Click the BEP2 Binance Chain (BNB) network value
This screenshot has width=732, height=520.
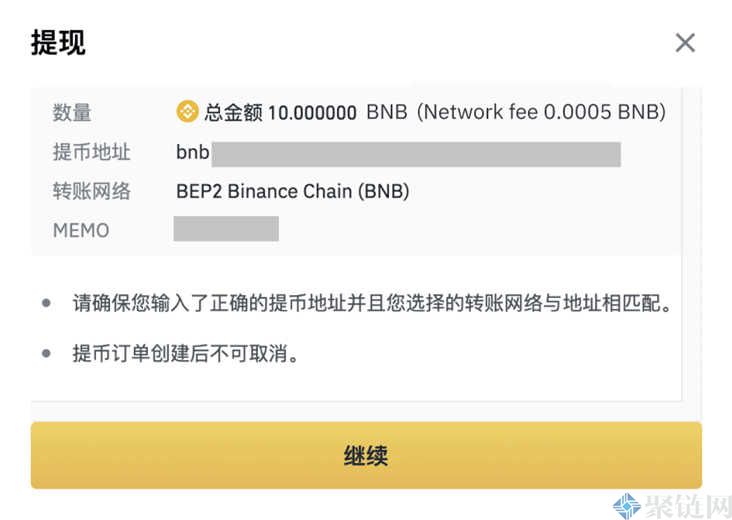(x=292, y=191)
